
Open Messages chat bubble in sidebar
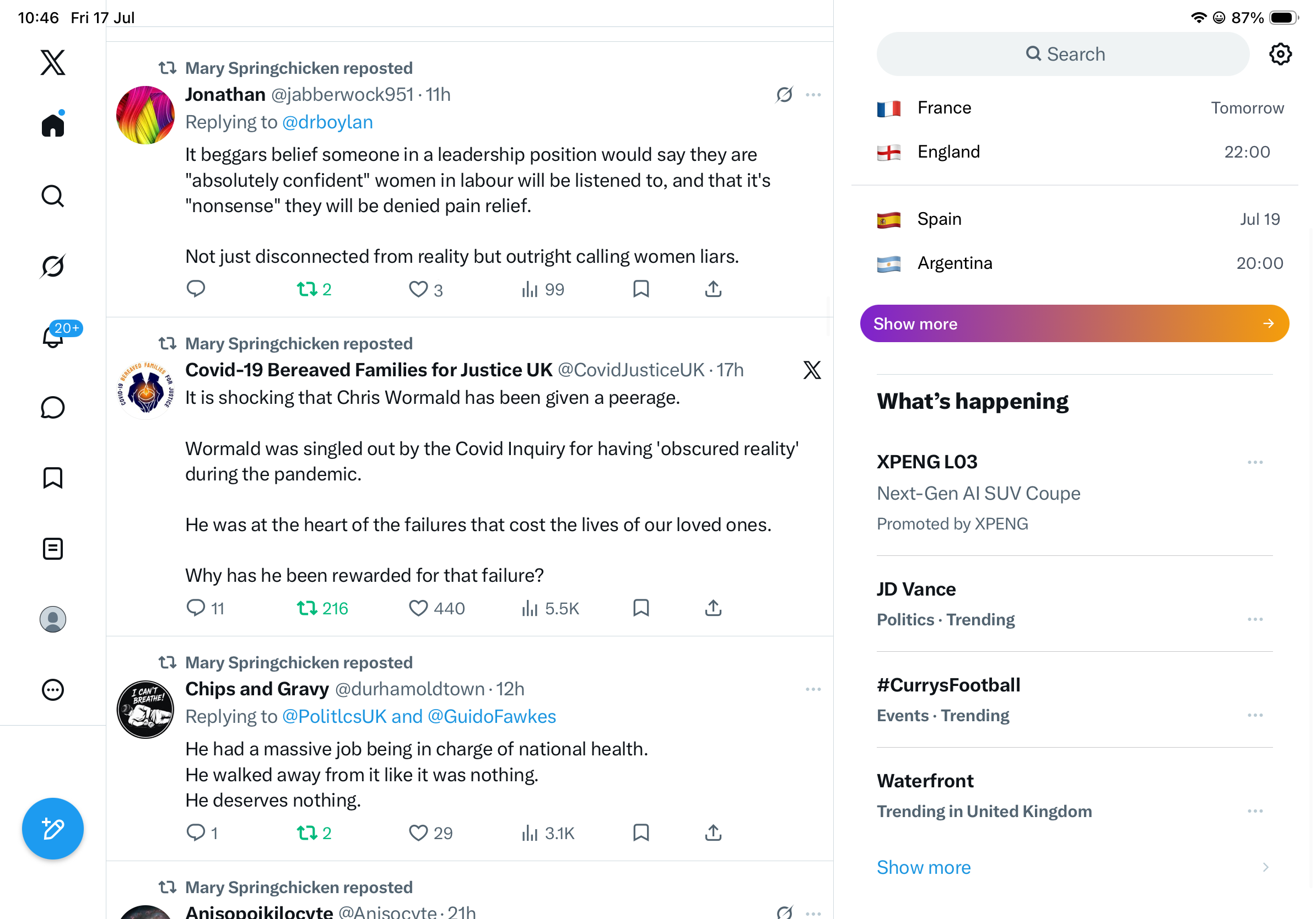coord(53,407)
